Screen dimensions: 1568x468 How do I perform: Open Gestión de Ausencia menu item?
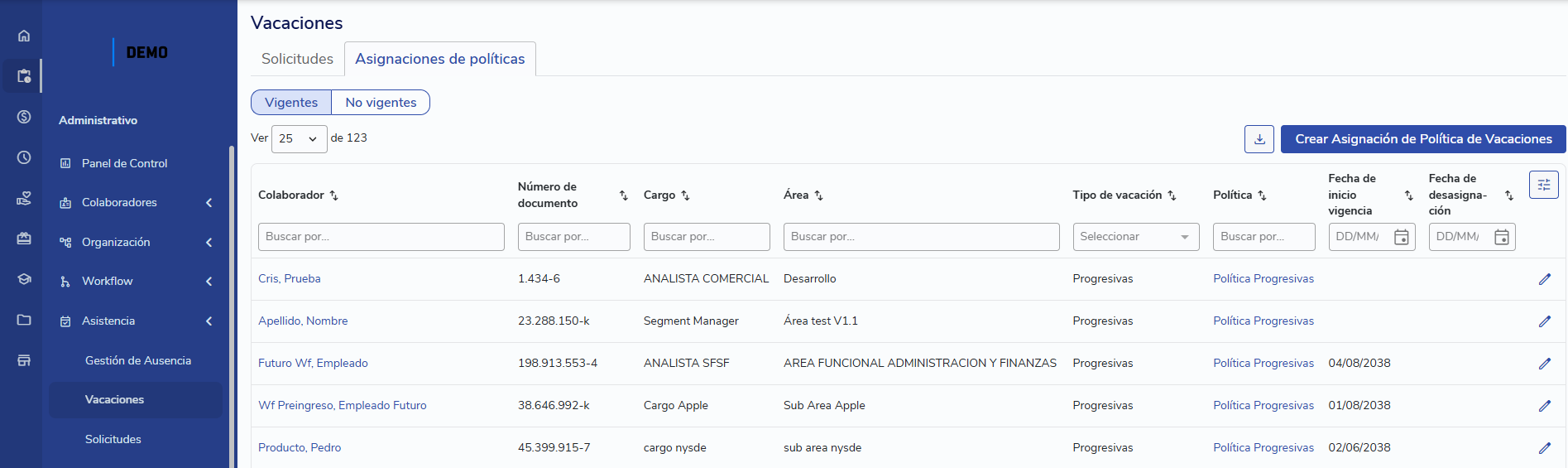click(x=138, y=360)
